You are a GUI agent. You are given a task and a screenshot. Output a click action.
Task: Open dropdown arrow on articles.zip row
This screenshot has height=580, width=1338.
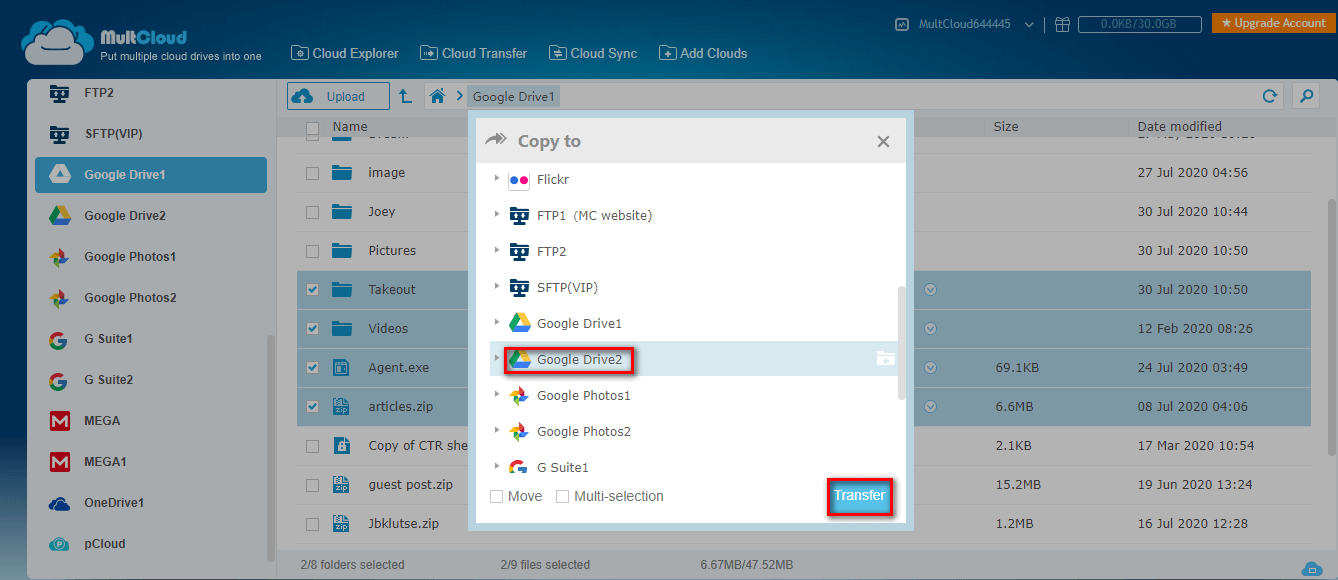931,407
